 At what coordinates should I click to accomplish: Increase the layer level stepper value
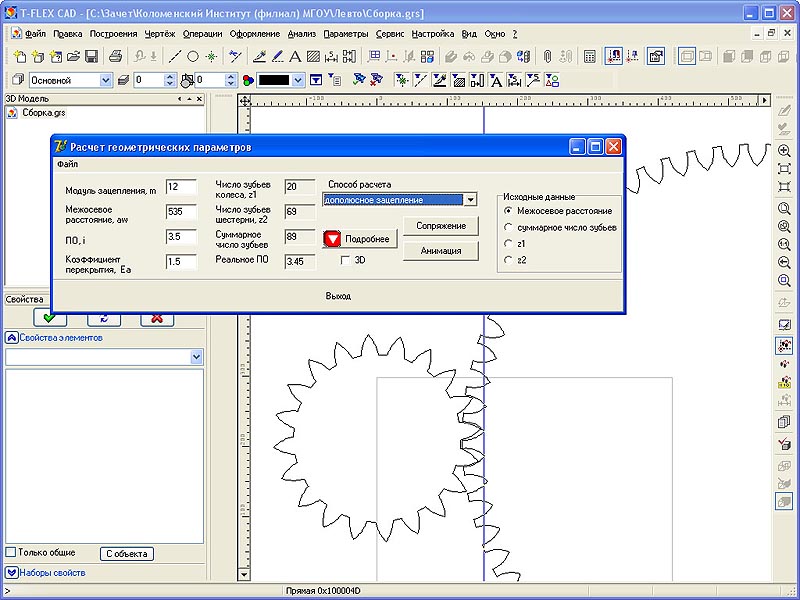(170, 77)
